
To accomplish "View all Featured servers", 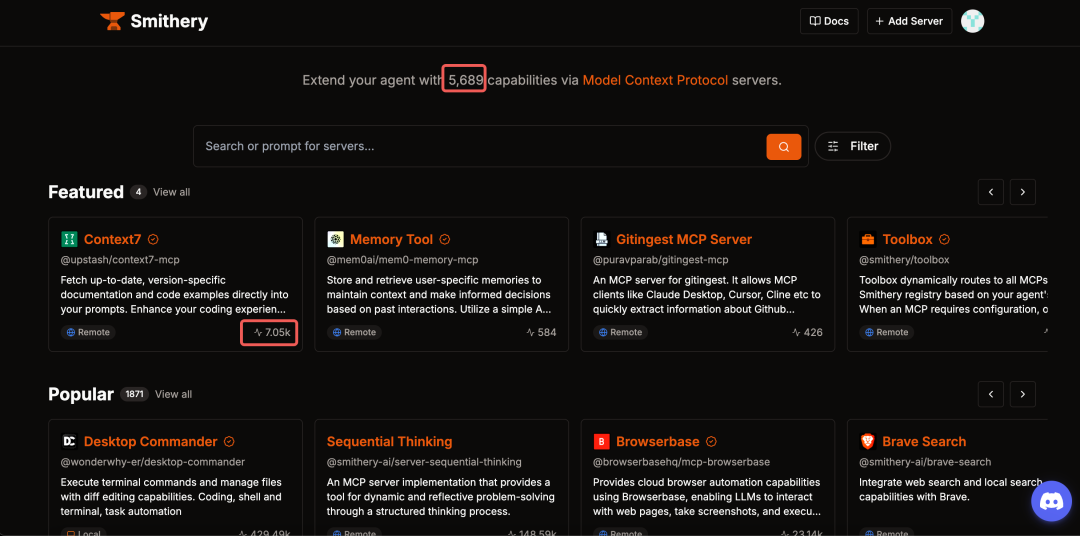I will tap(172, 192).
